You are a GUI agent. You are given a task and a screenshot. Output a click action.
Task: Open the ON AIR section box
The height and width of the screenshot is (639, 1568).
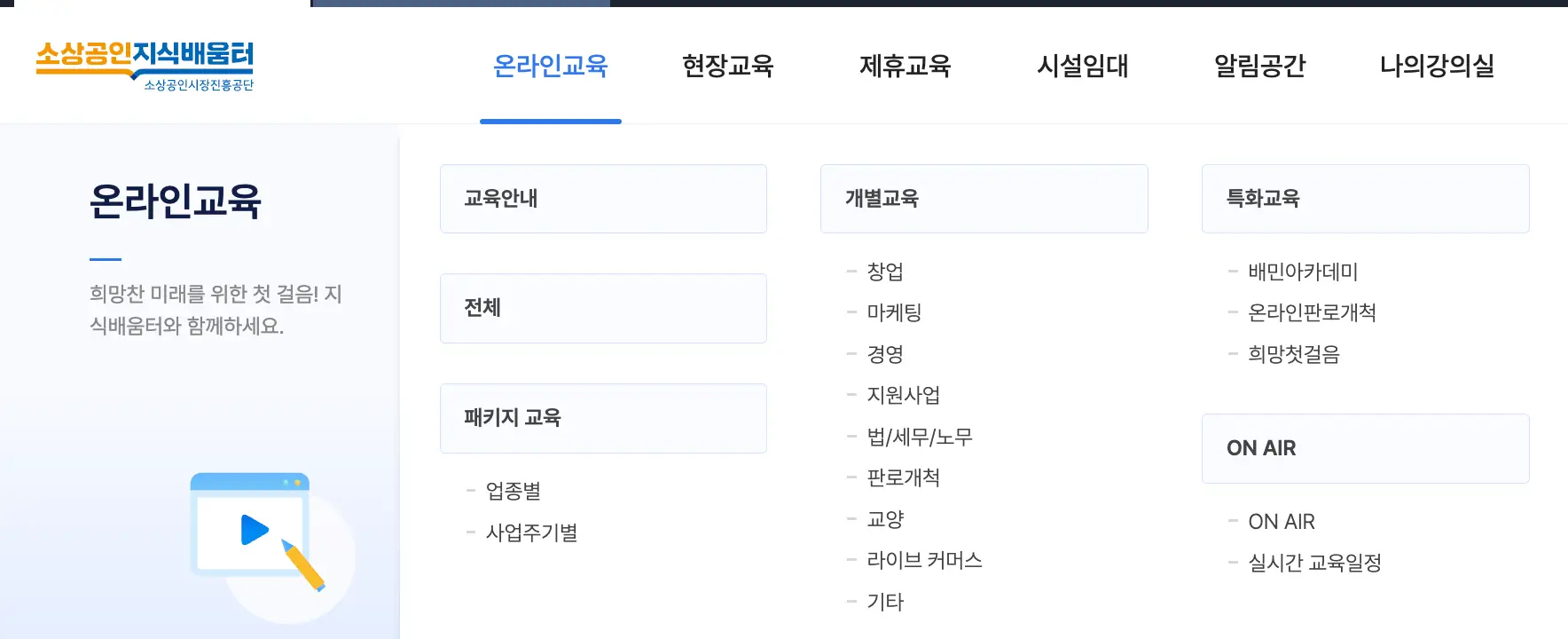pos(1365,448)
